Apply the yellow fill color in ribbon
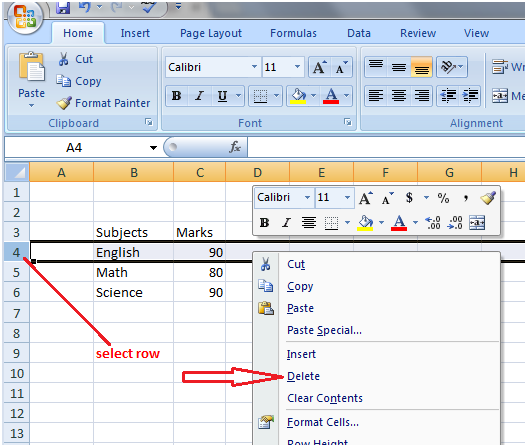Image resolution: width=527 pixels, height=447 pixels. click(298, 96)
